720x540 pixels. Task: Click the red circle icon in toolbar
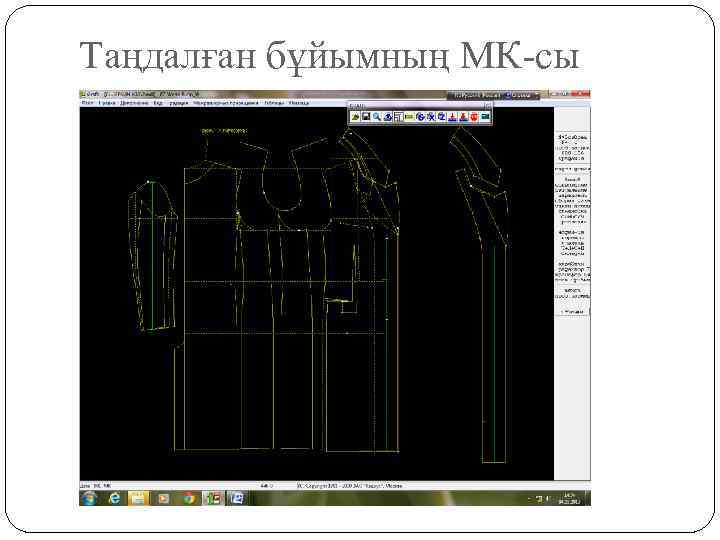pos(474,117)
